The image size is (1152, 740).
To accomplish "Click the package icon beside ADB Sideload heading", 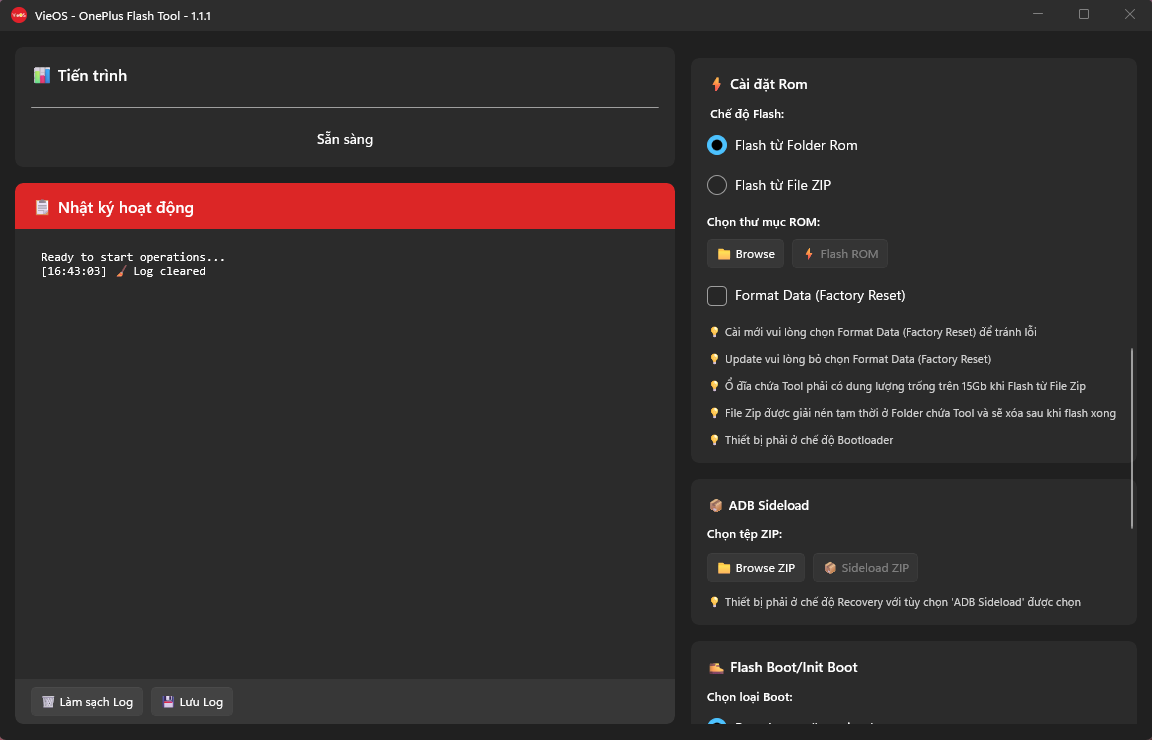I will tap(716, 505).
